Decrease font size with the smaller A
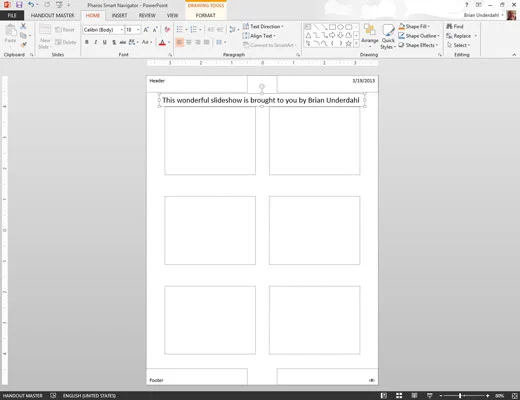 pyautogui.click(x=155, y=30)
